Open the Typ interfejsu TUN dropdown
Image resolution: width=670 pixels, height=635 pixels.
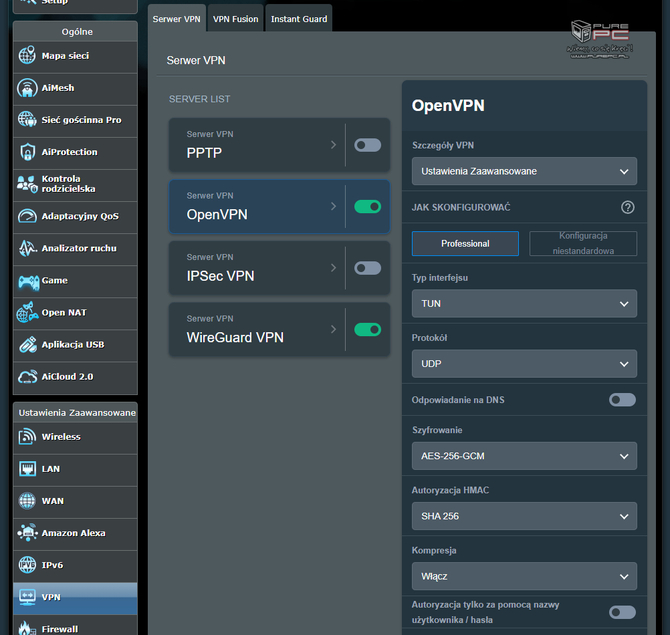[524, 304]
